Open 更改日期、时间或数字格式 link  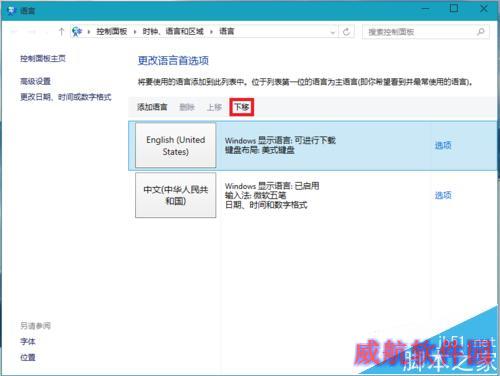66,97
